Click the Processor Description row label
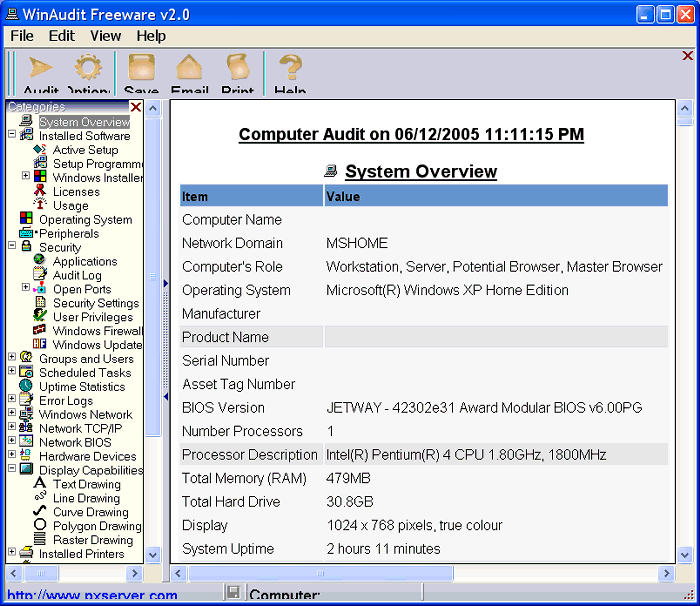The image size is (700, 606). [250, 455]
